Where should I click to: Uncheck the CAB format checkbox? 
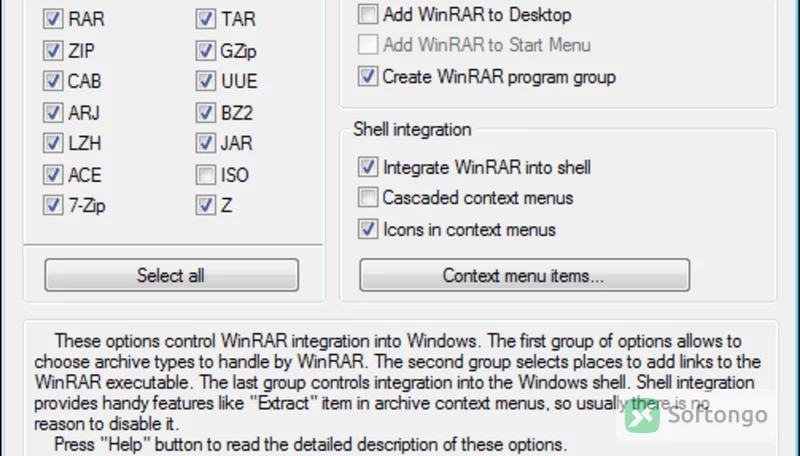click(53, 81)
